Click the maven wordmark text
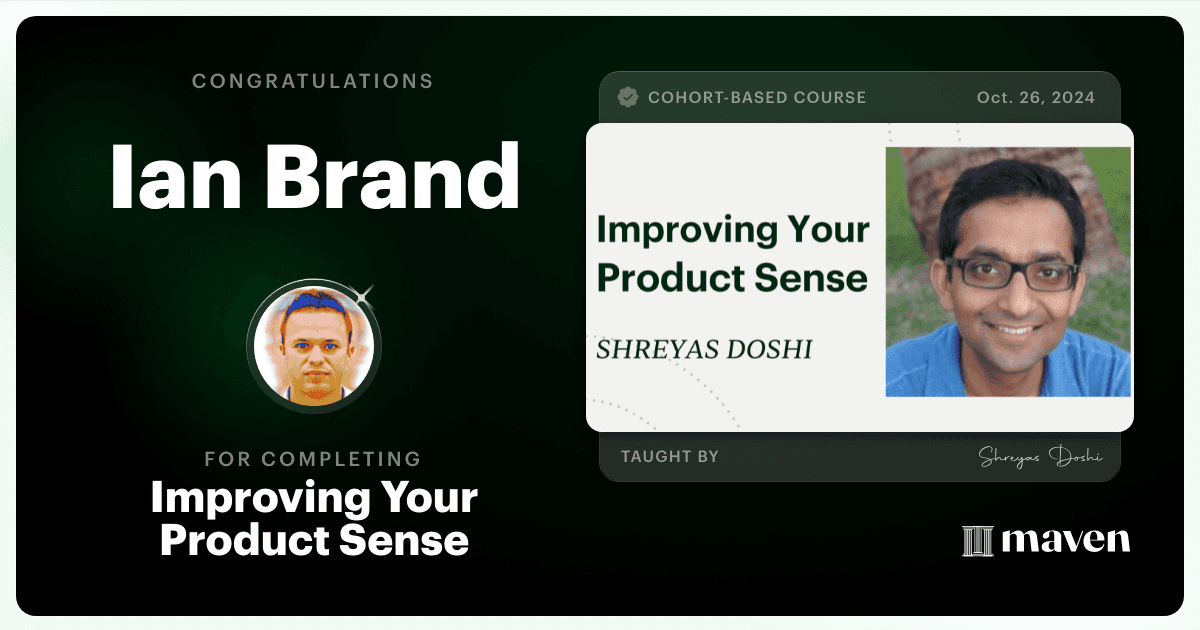The width and height of the screenshot is (1200, 630). coord(1066,541)
